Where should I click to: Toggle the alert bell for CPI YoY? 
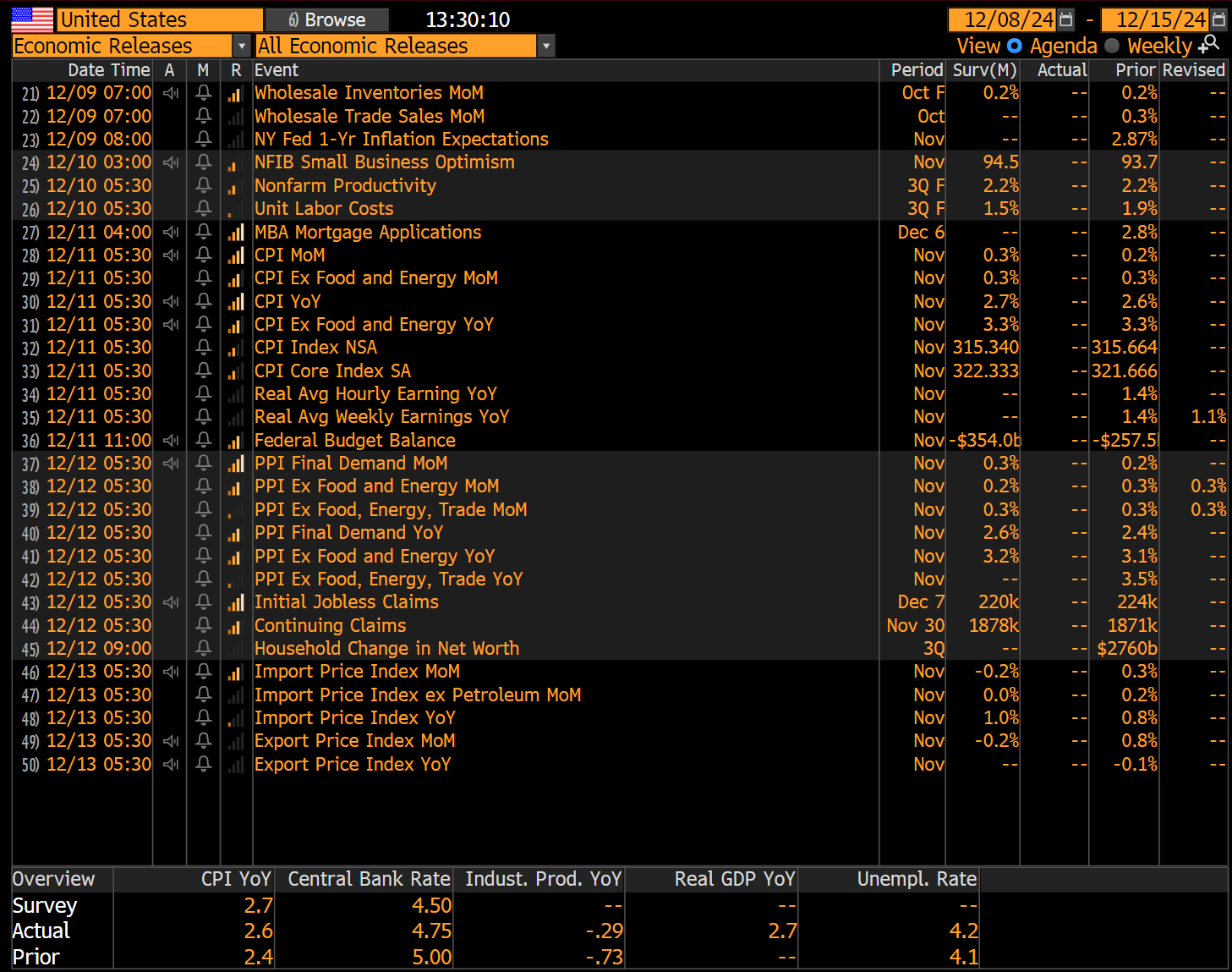tap(203, 301)
